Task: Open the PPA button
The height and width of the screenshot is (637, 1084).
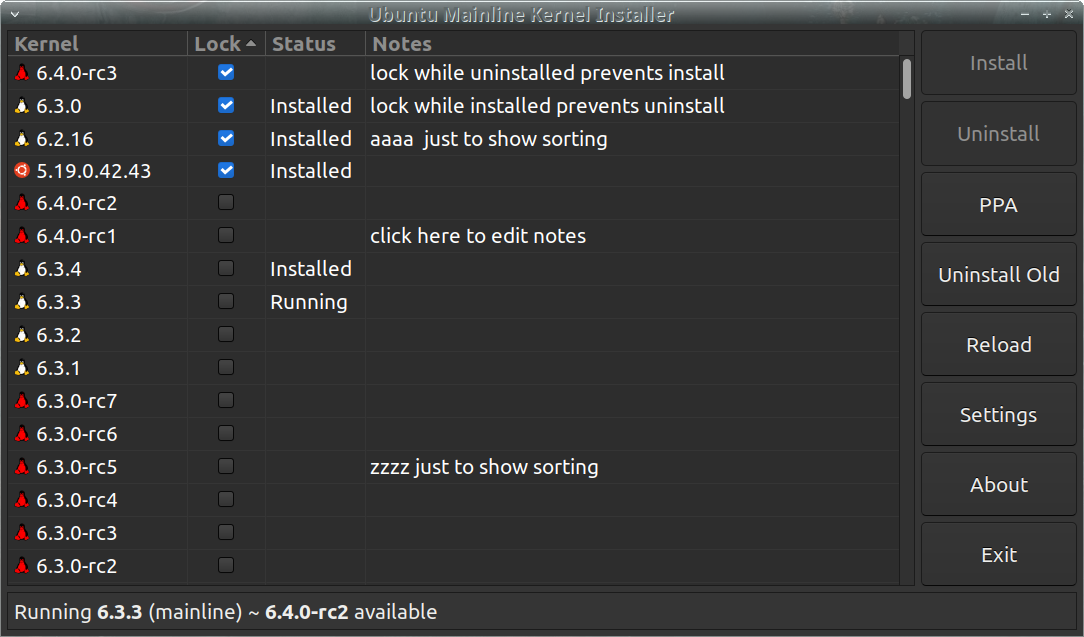Action: (x=998, y=205)
